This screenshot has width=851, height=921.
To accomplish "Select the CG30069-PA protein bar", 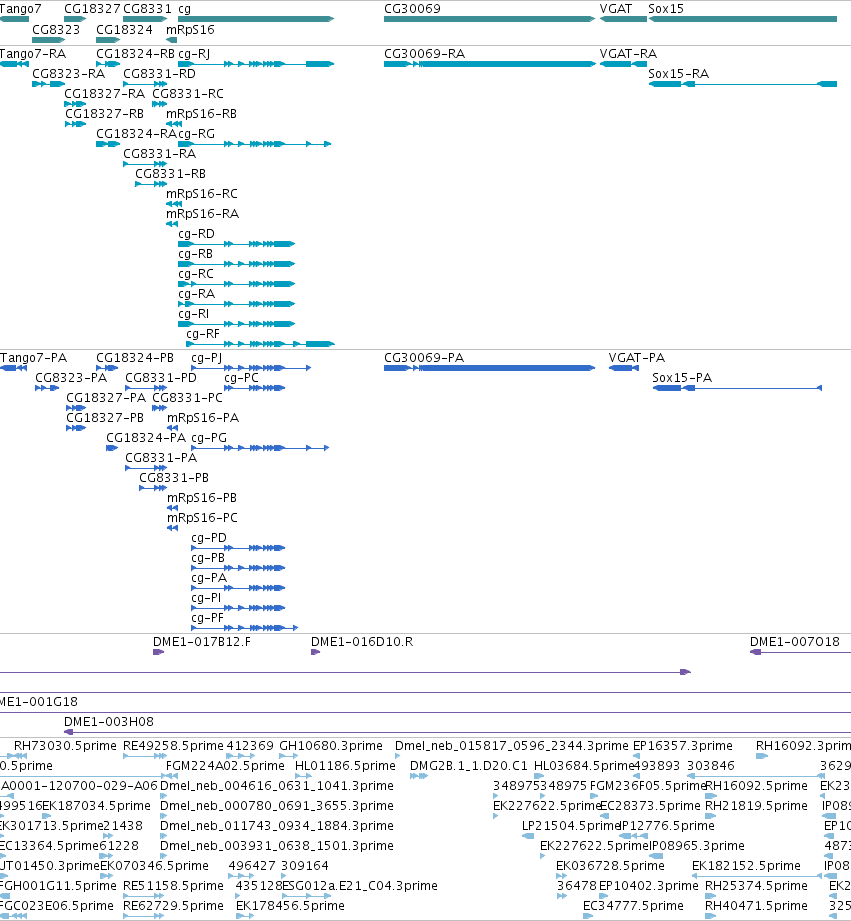I will (489, 368).
